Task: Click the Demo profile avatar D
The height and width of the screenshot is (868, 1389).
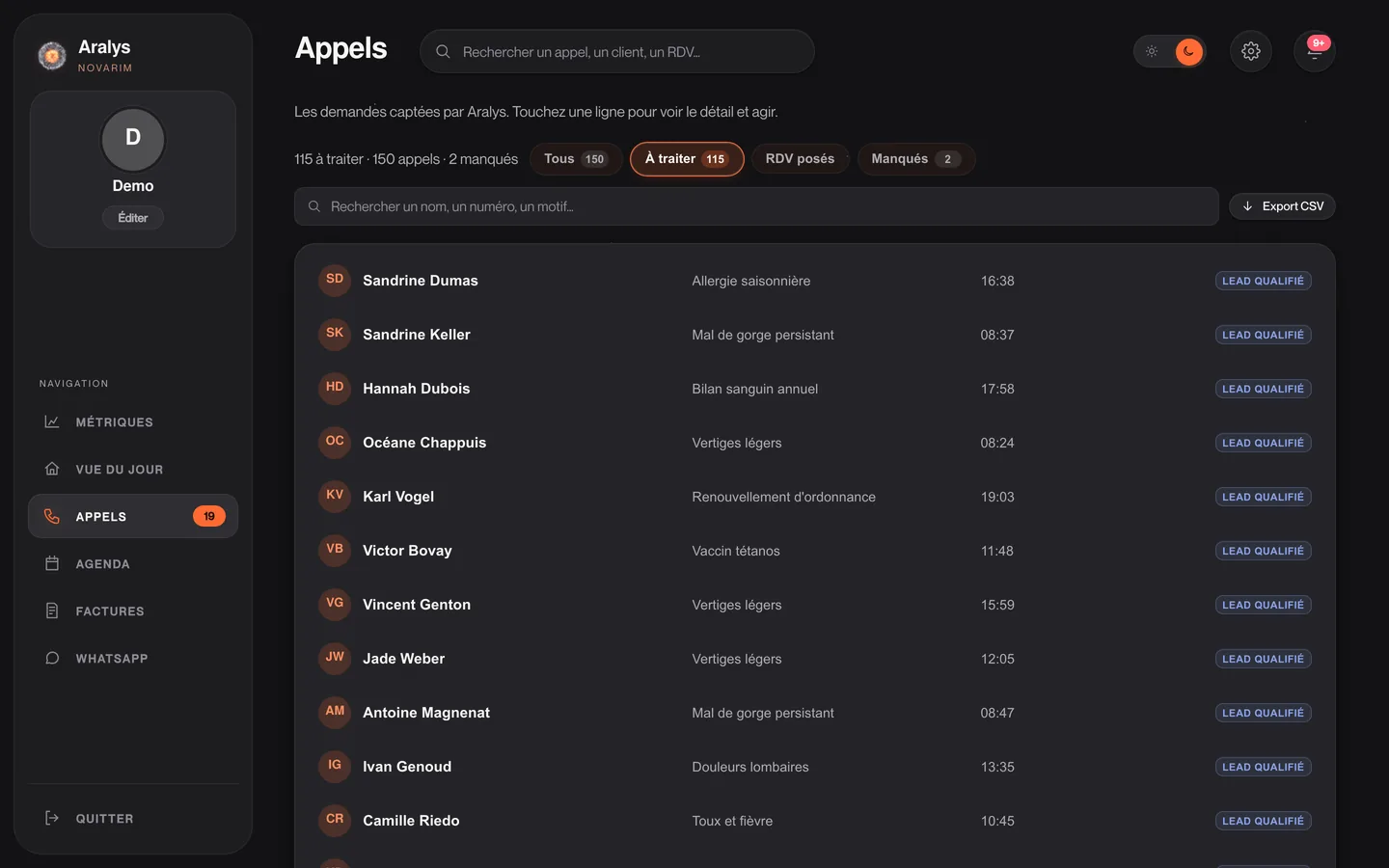Action: click(x=133, y=139)
